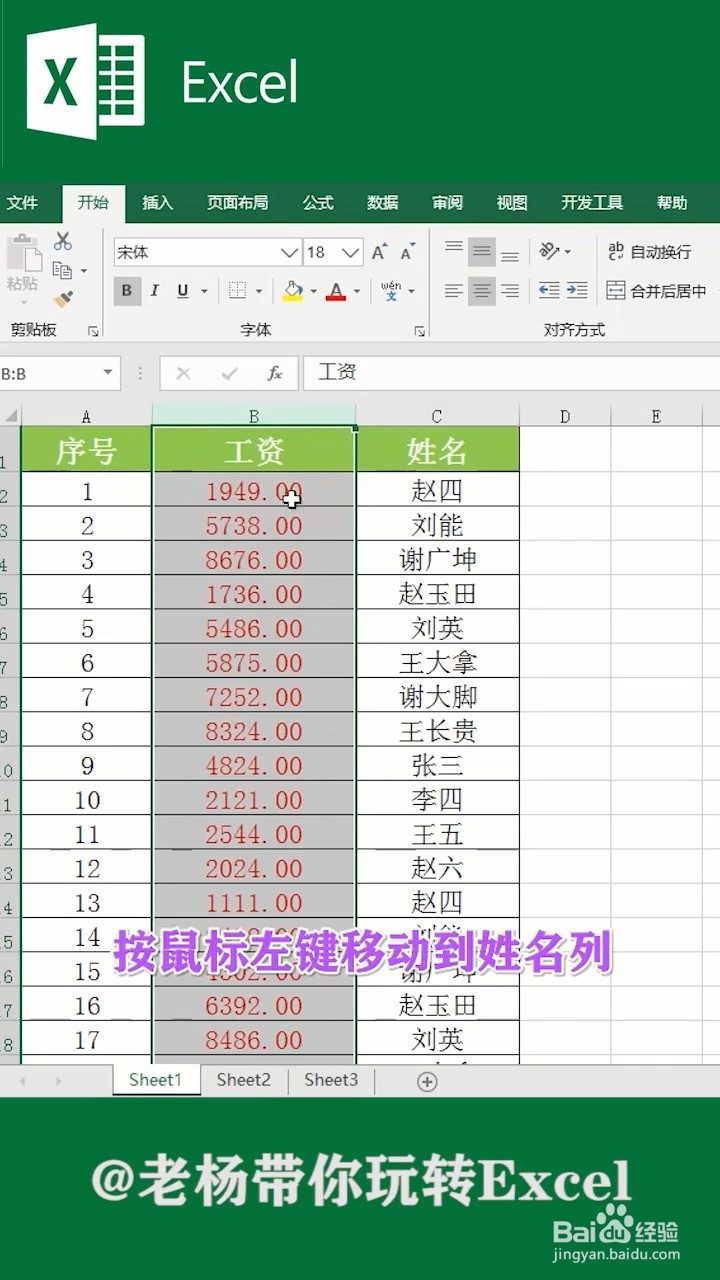This screenshot has height=1280, width=720.
Task: Click the fx insert function icon
Action: 274,373
